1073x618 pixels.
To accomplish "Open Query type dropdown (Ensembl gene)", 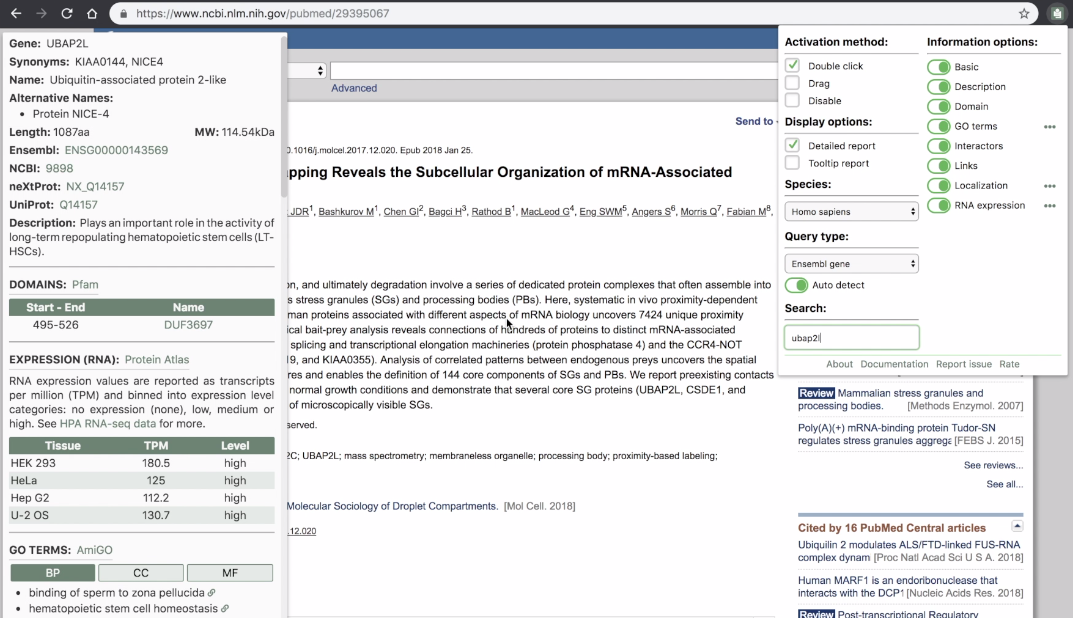I will pyautogui.click(x=851, y=263).
